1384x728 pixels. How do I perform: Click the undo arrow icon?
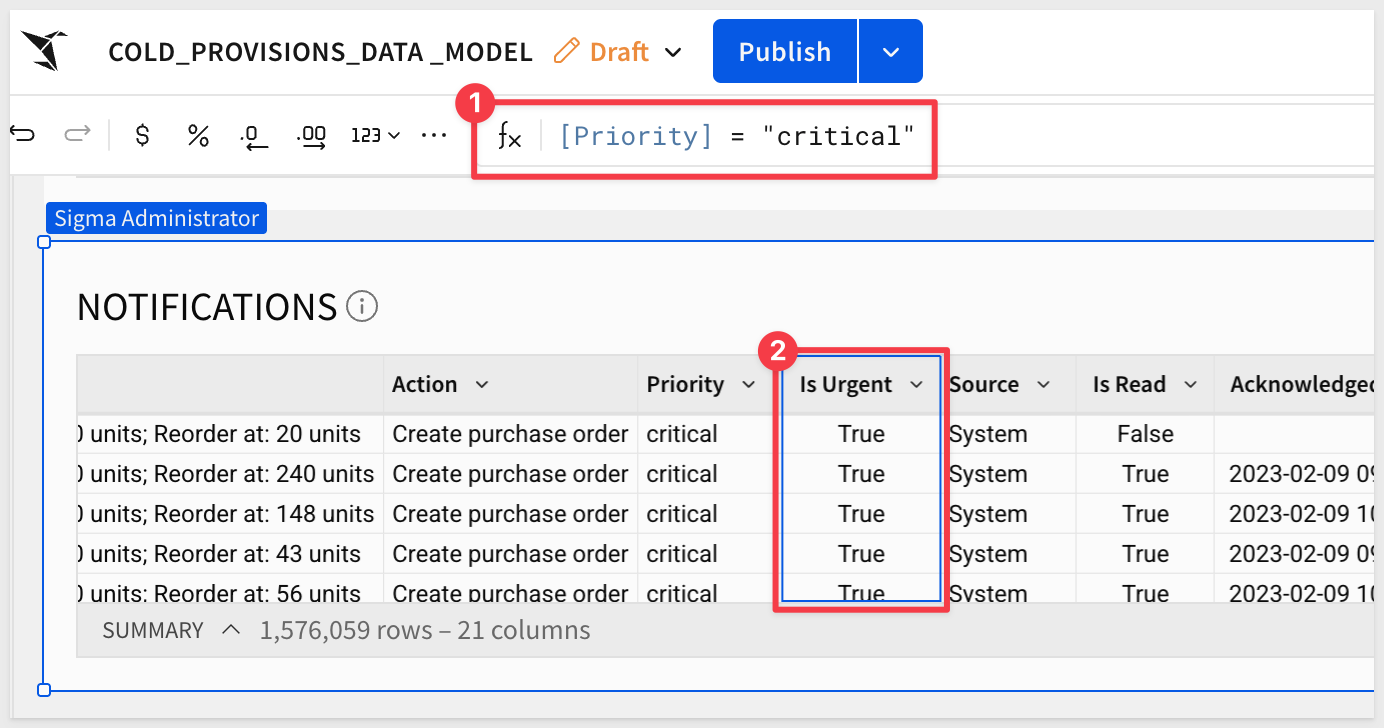[22, 135]
